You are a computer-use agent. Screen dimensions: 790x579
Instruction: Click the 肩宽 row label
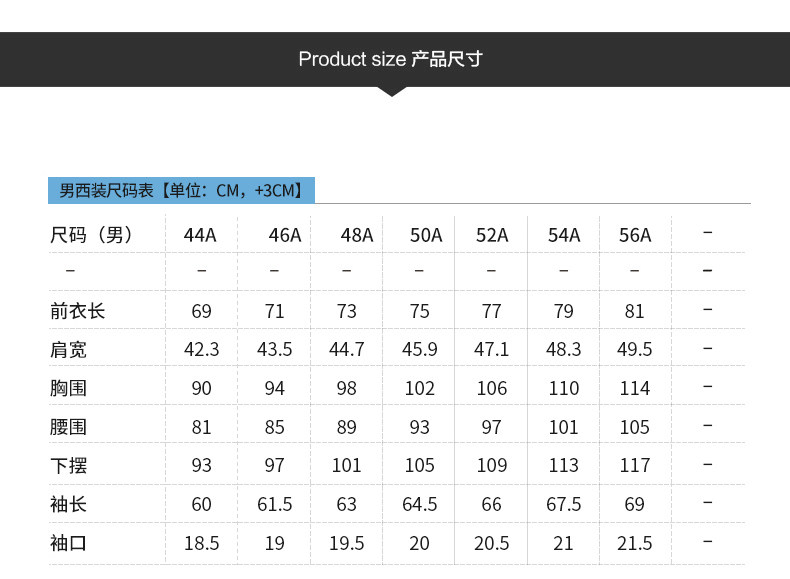pyautogui.click(x=69, y=350)
